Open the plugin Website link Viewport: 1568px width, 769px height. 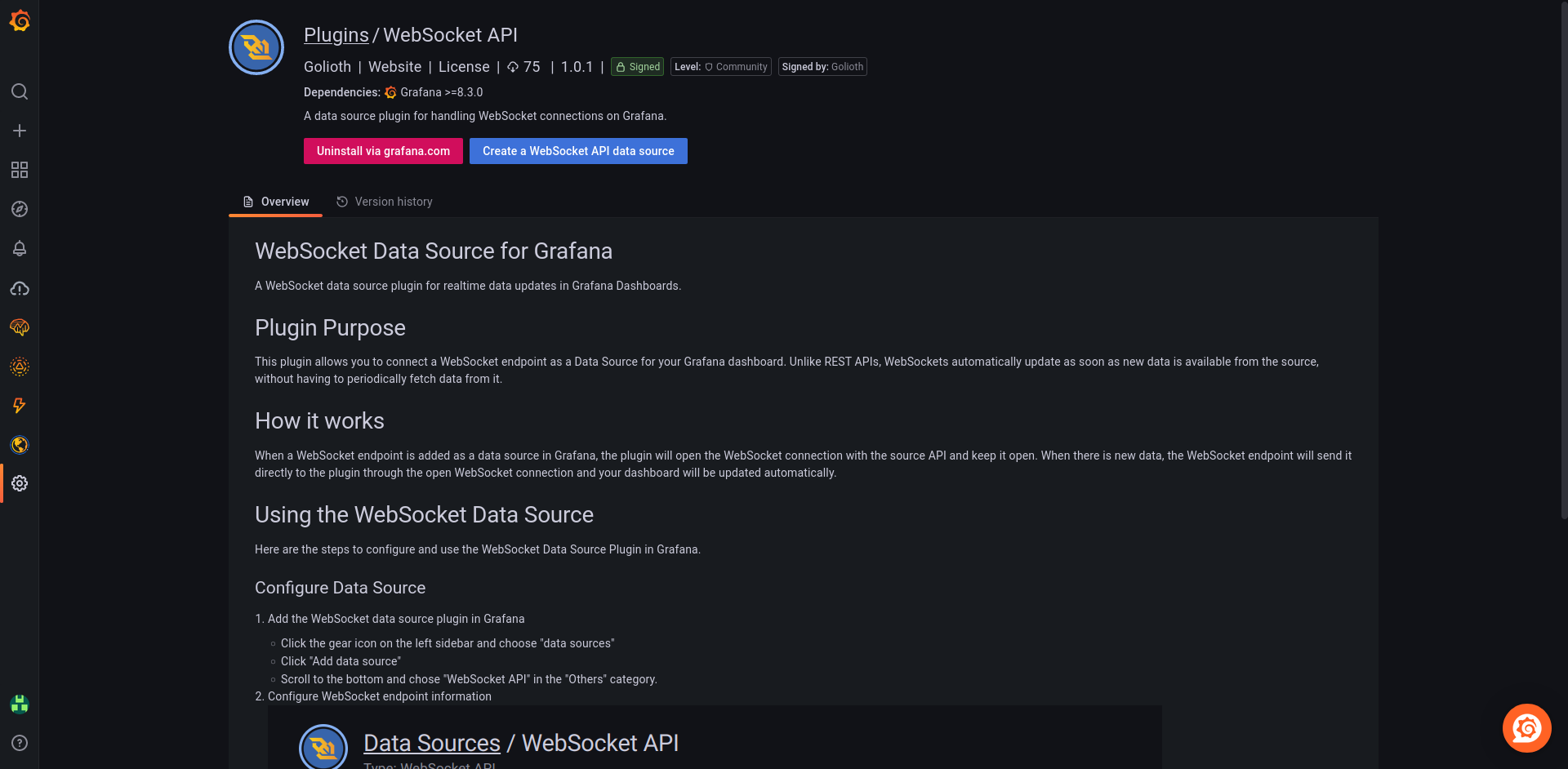click(x=395, y=67)
